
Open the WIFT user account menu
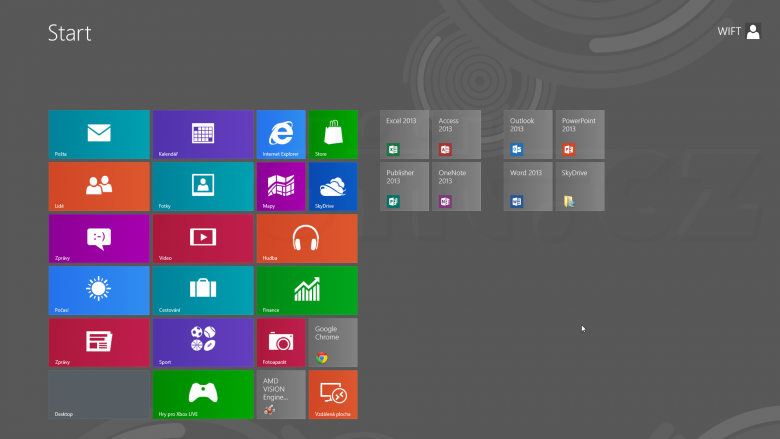point(739,31)
